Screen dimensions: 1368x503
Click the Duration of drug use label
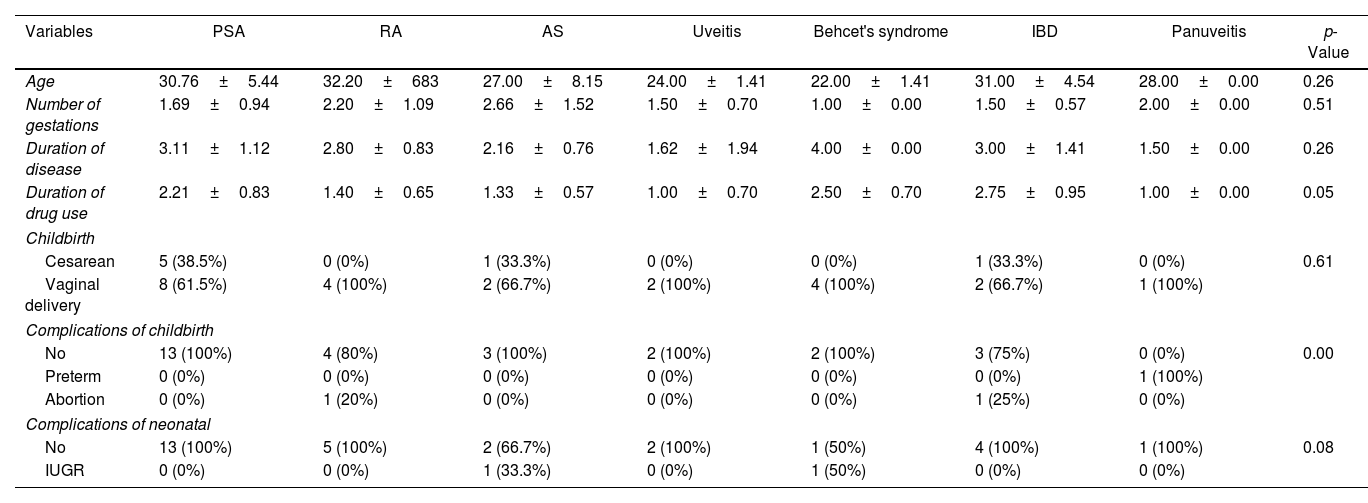click(65, 201)
